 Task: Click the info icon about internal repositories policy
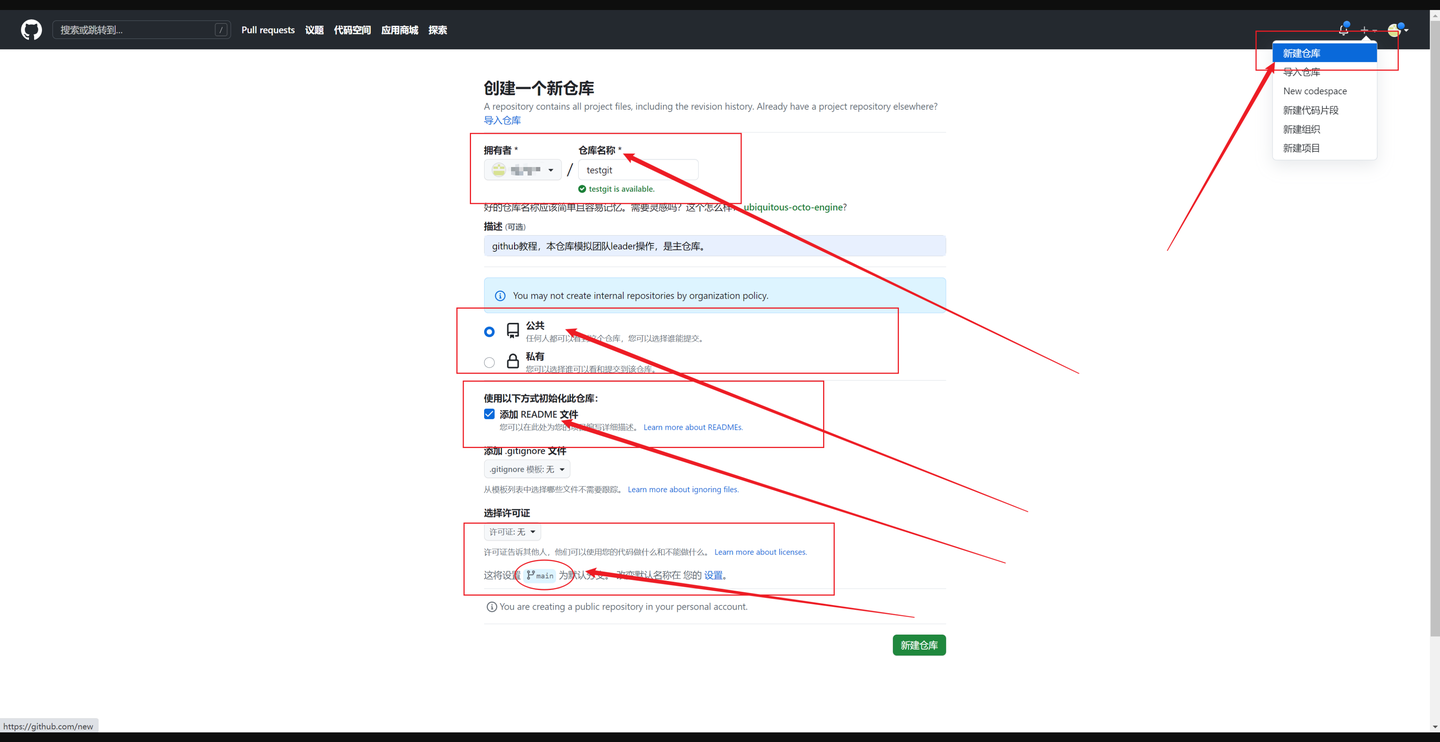(x=499, y=295)
